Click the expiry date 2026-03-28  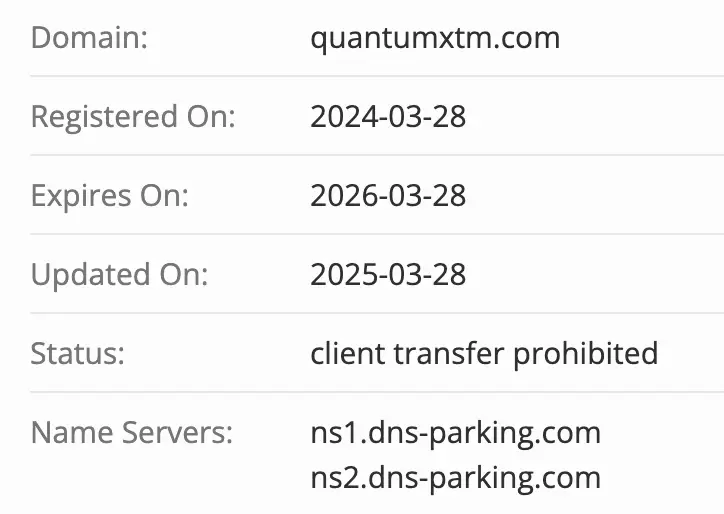[388, 195]
